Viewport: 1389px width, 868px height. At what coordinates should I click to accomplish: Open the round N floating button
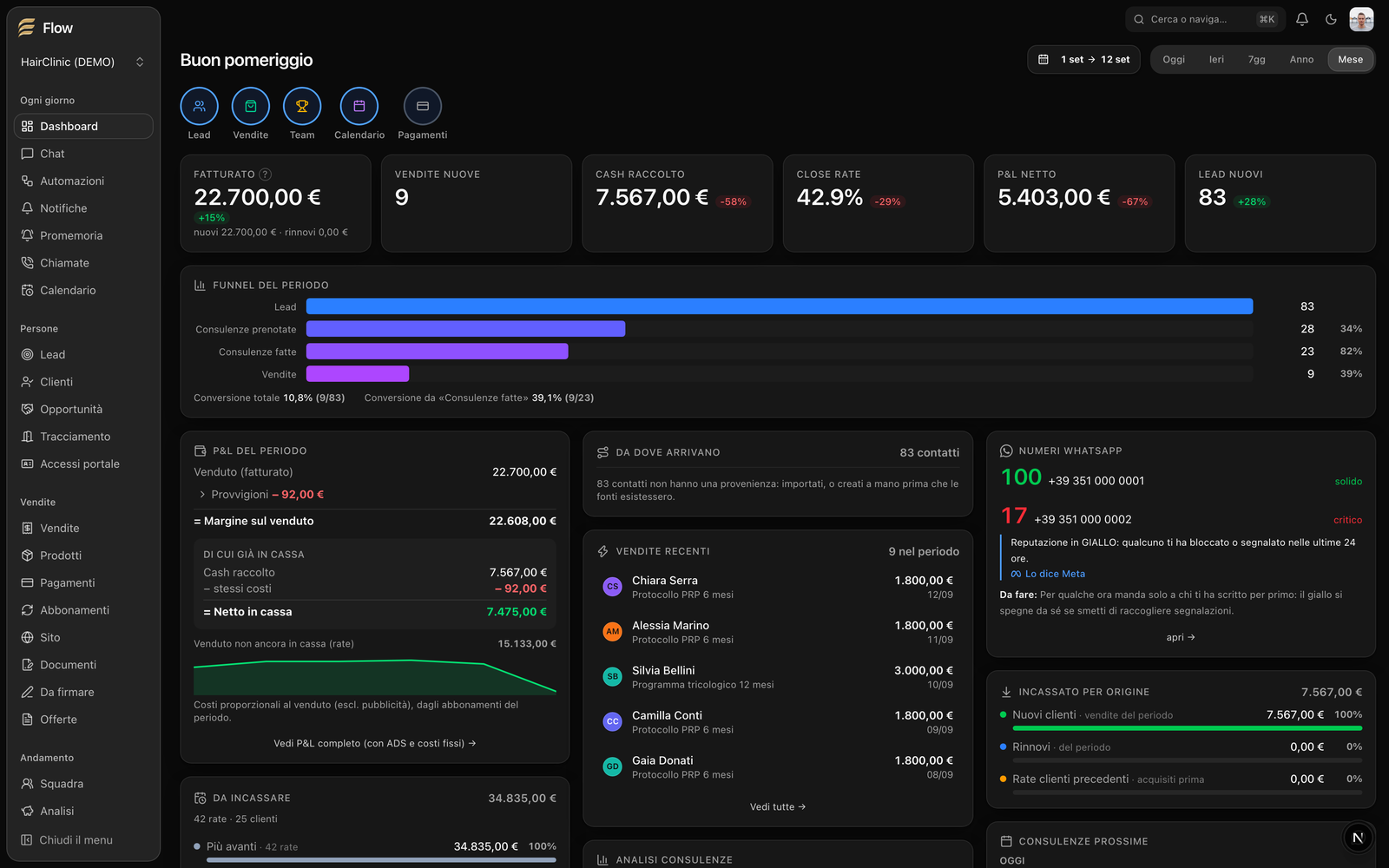[1358, 838]
